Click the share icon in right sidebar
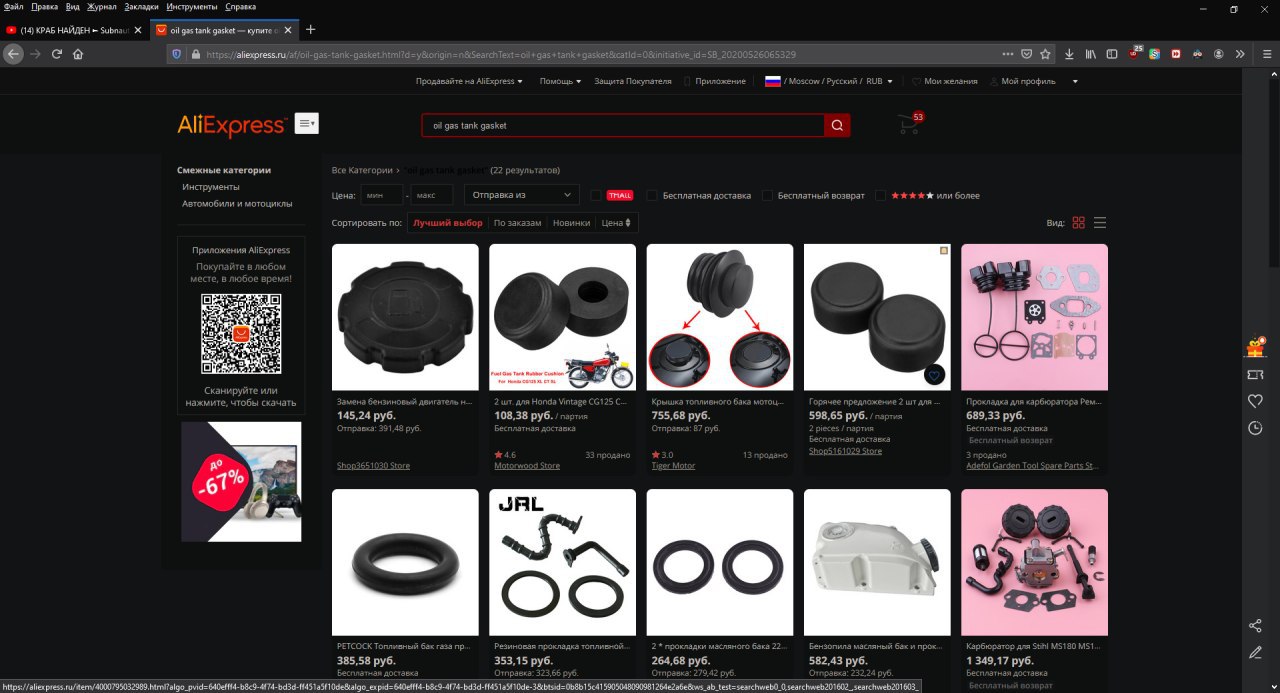Image resolution: width=1280 pixels, height=693 pixels. point(1255,626)
